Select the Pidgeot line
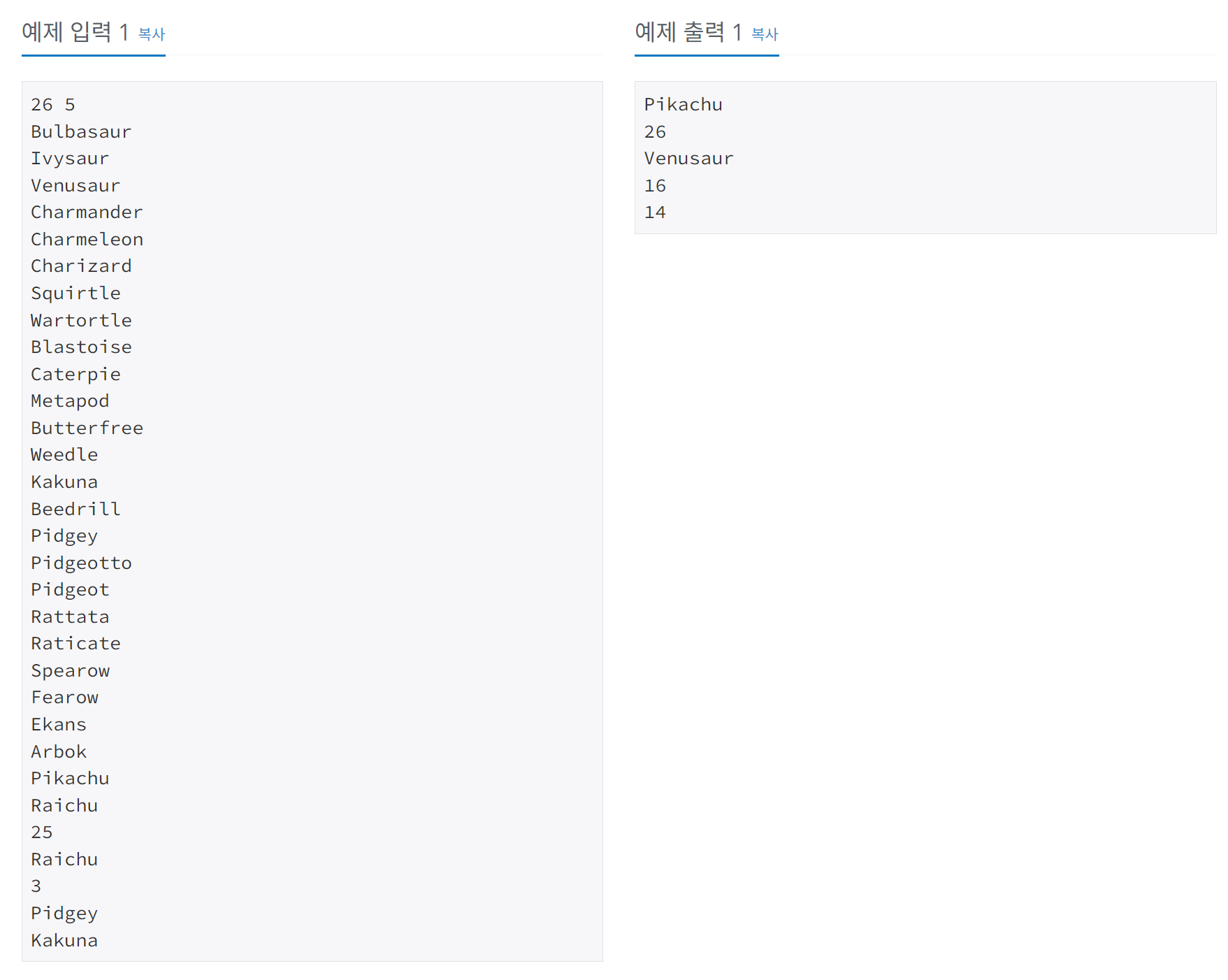The width and height of the screenshot is (1228, 980). click(x=70, y=590)
